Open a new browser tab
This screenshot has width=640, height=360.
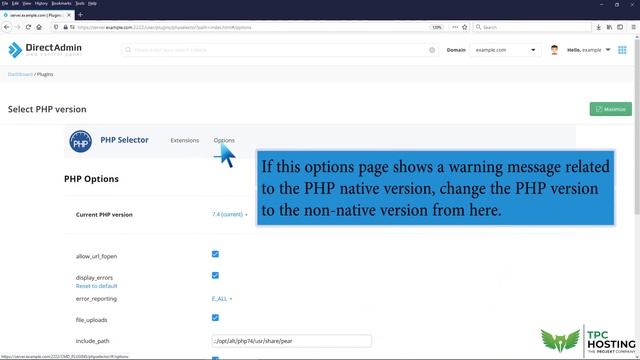80,15
